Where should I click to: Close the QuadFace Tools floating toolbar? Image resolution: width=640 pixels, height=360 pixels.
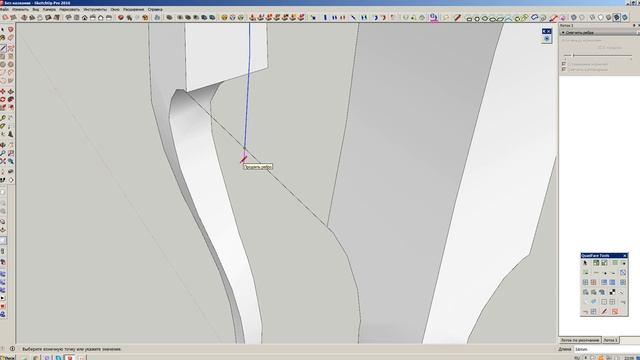[x=624, y=256]
